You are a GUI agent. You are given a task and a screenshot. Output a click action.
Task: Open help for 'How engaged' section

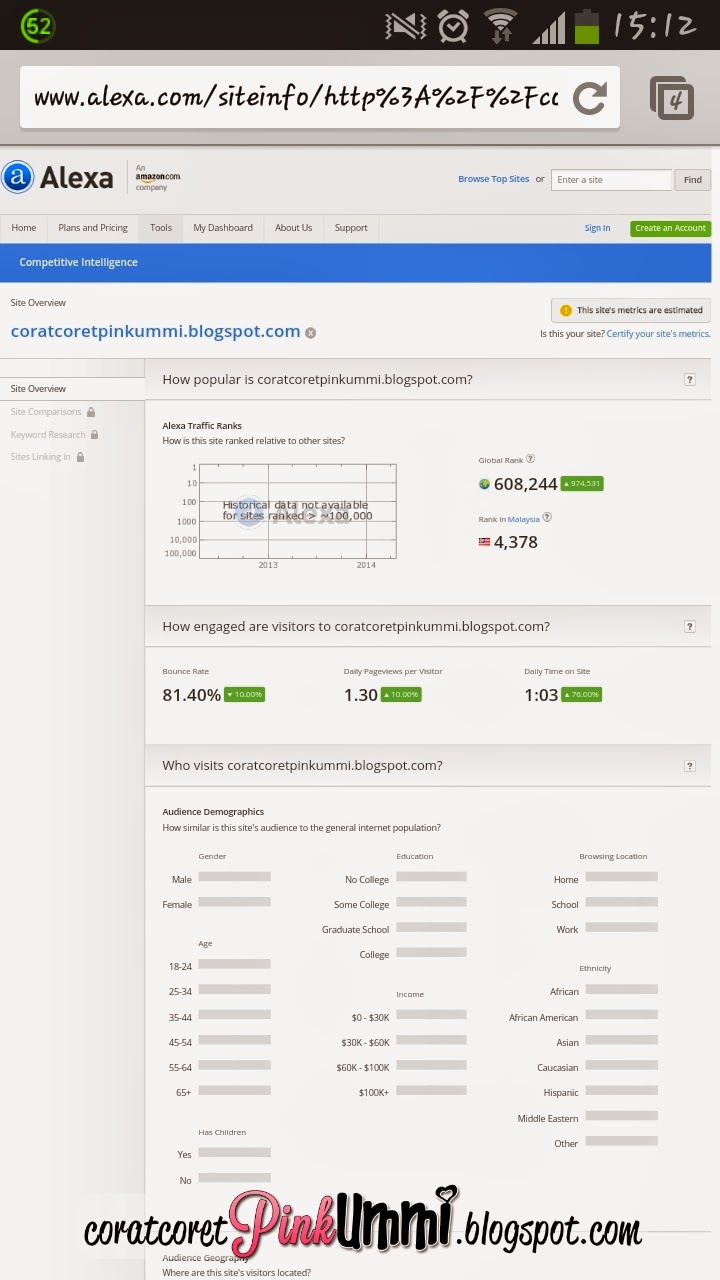click(x=689, y=627)
